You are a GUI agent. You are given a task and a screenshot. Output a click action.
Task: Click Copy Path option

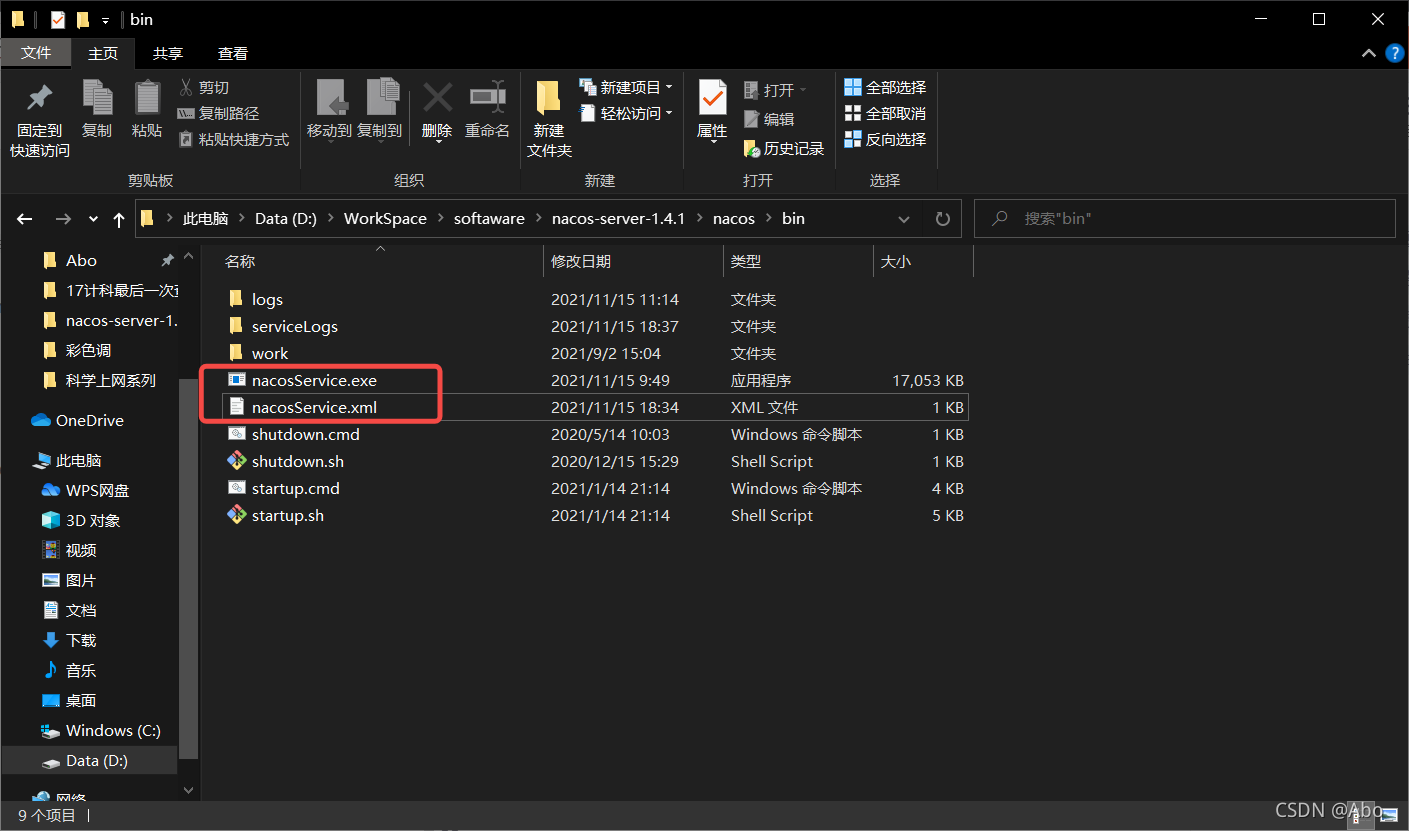(218, 114)
